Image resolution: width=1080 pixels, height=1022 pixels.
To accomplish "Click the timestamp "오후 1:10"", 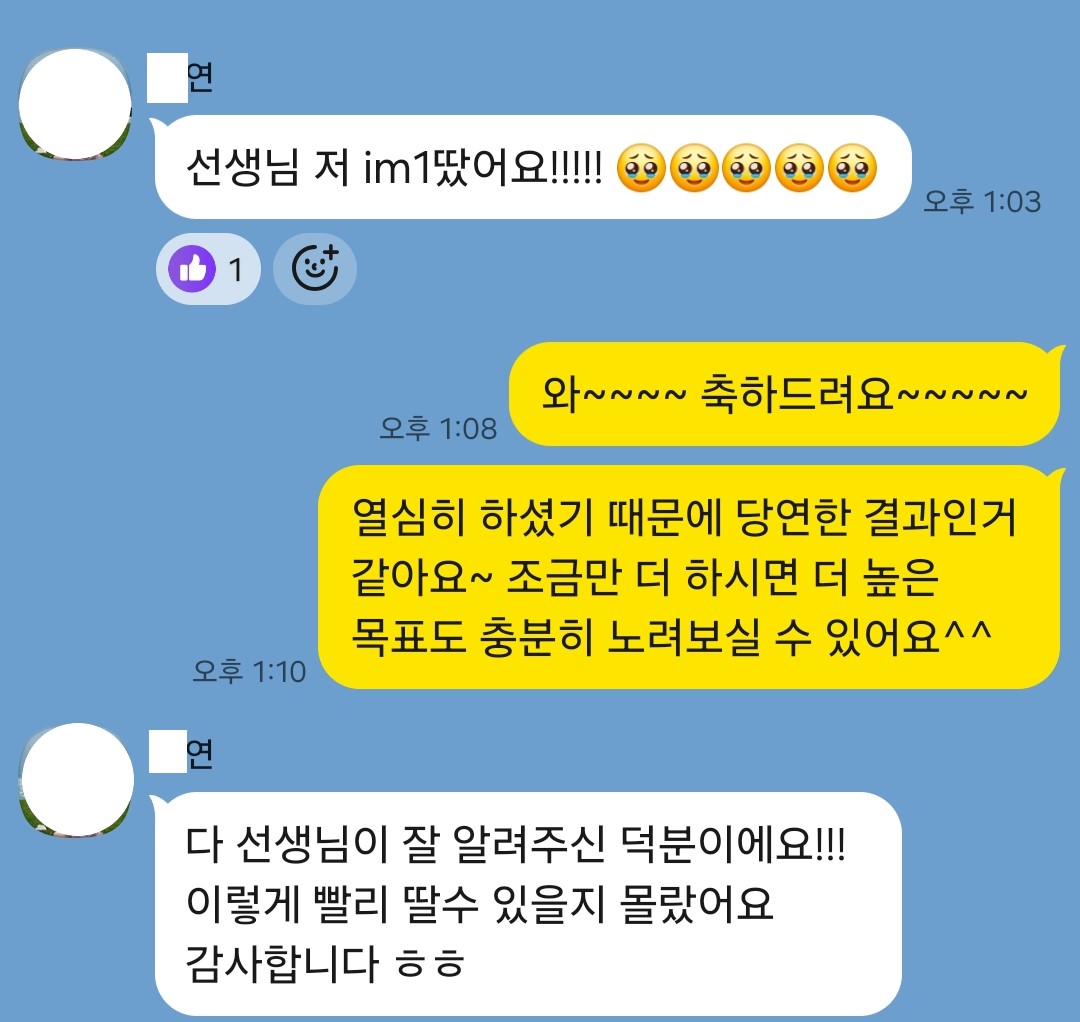I will point(249,671).
